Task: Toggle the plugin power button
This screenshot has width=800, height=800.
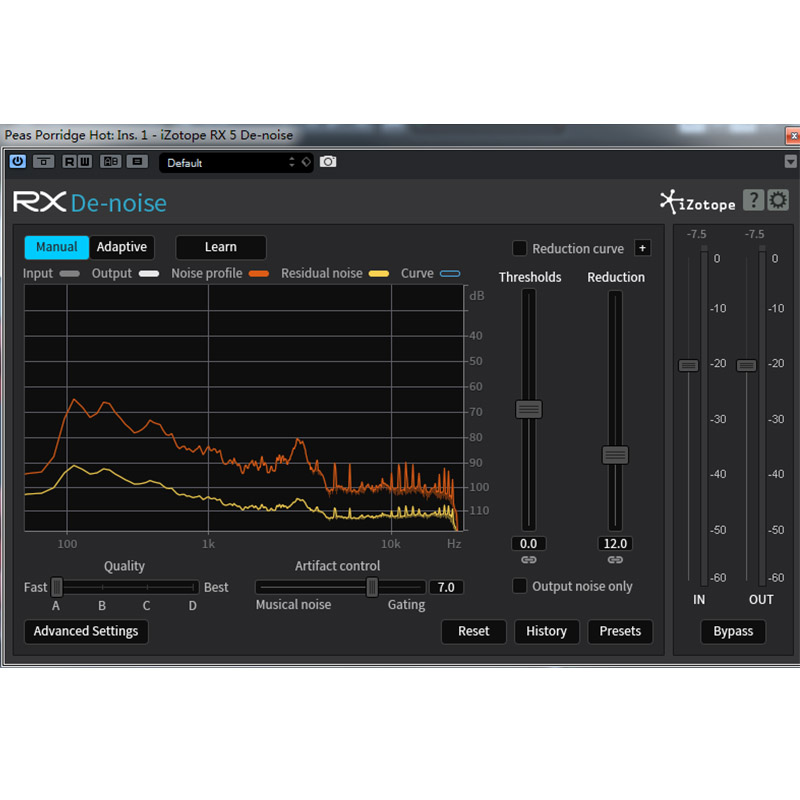Action: 18,162
